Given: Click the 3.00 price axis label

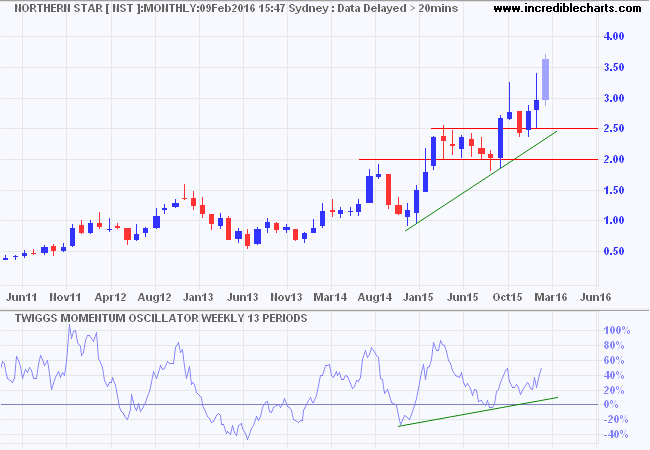Looking at the screenshot, I should coord(614,98).
